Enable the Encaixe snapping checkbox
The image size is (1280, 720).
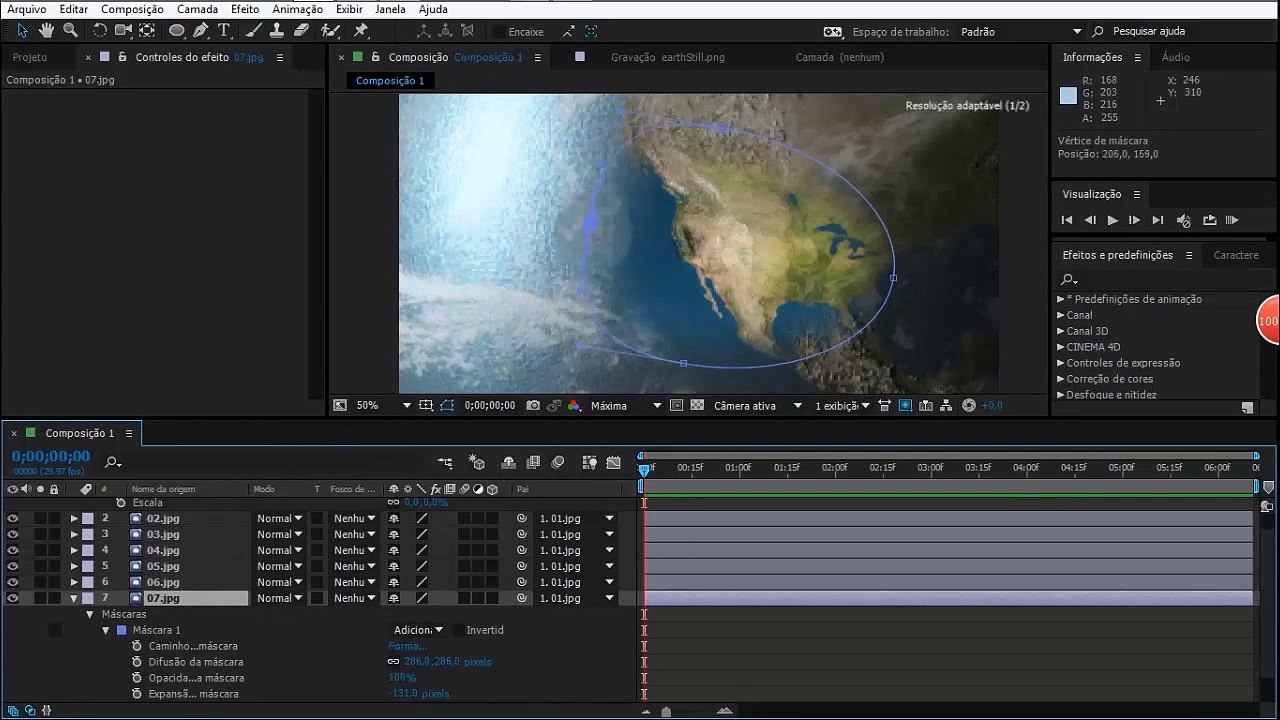(499, 32)
